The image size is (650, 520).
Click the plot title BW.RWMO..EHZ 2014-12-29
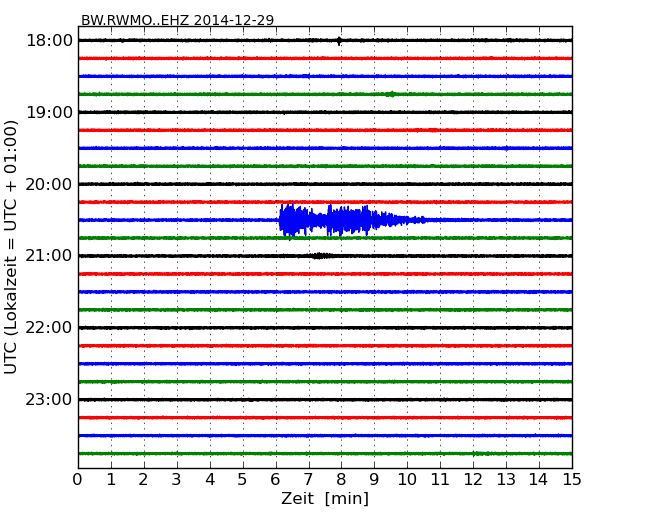[x=177, y=20]
